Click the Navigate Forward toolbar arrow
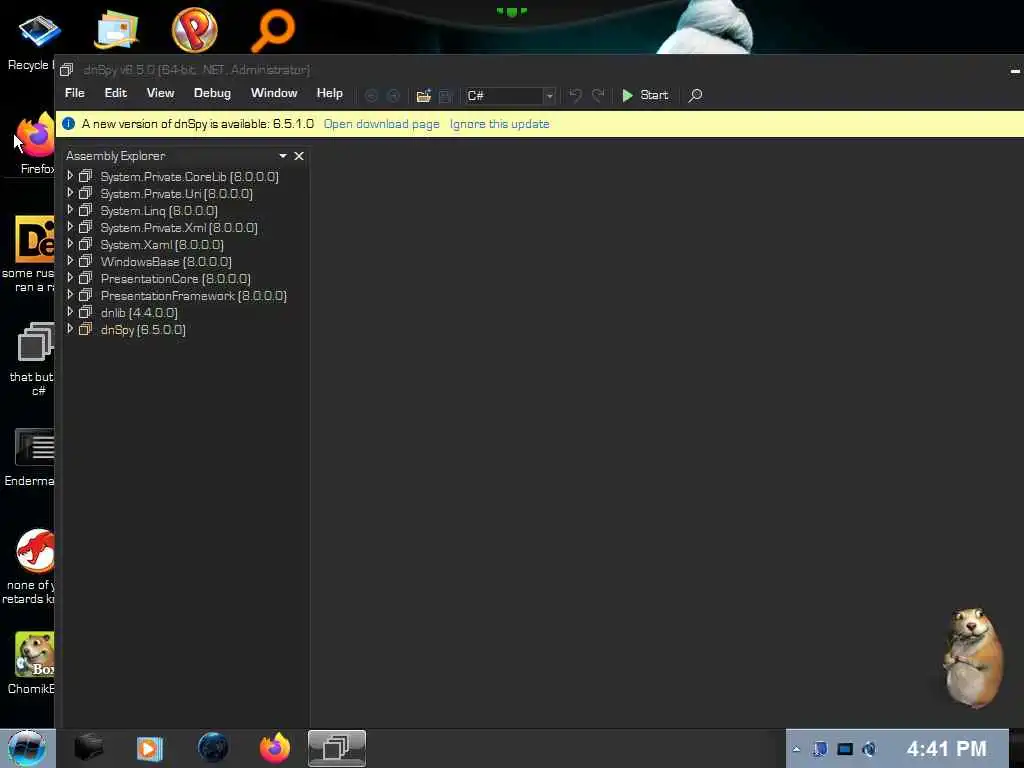This screenshot has width=1024, height=768. [x=393, y=95]
